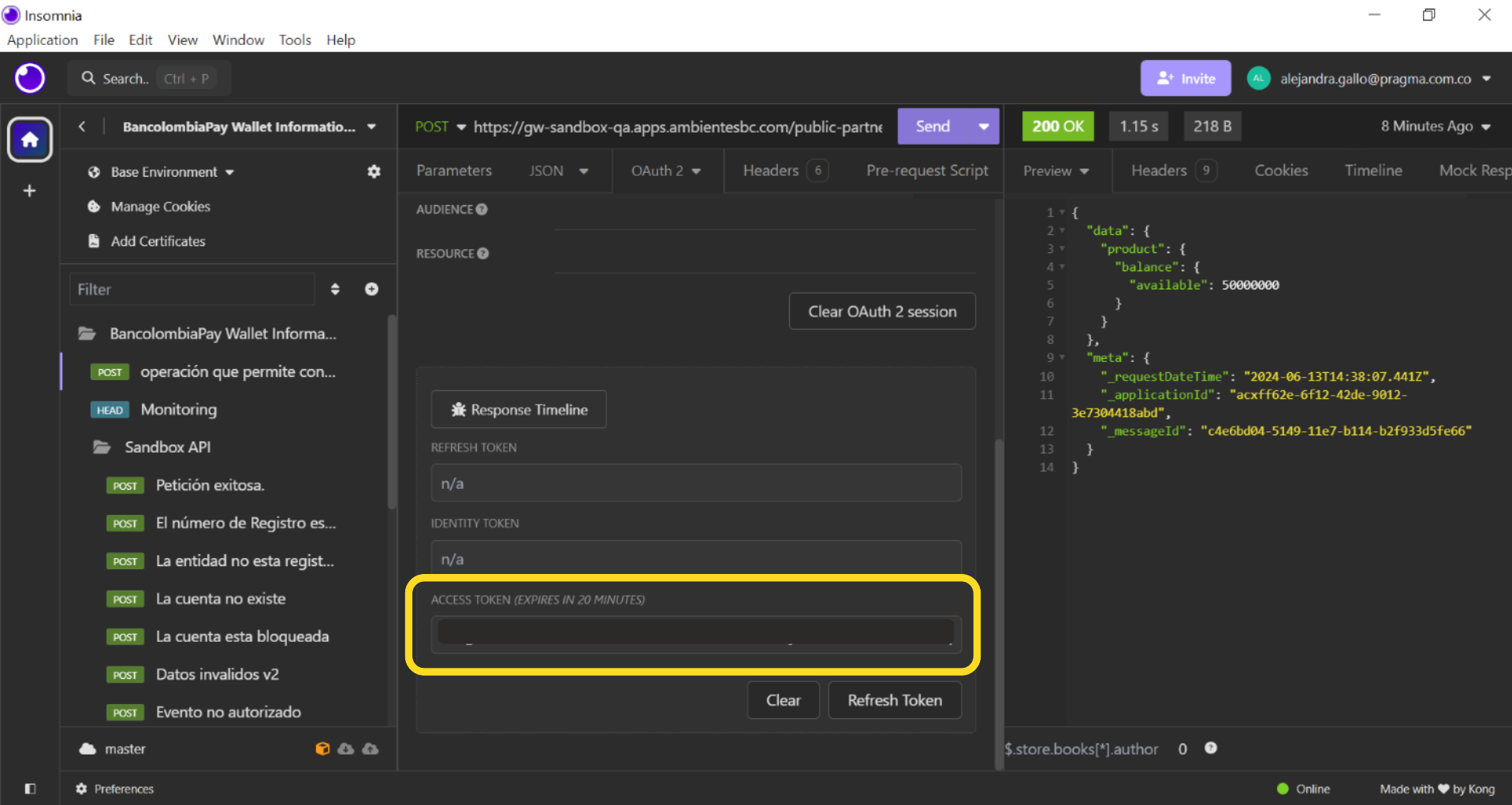The image size is (1512, 805).
Task: Expand Base Environment dropdown
Action: point(229,172)
